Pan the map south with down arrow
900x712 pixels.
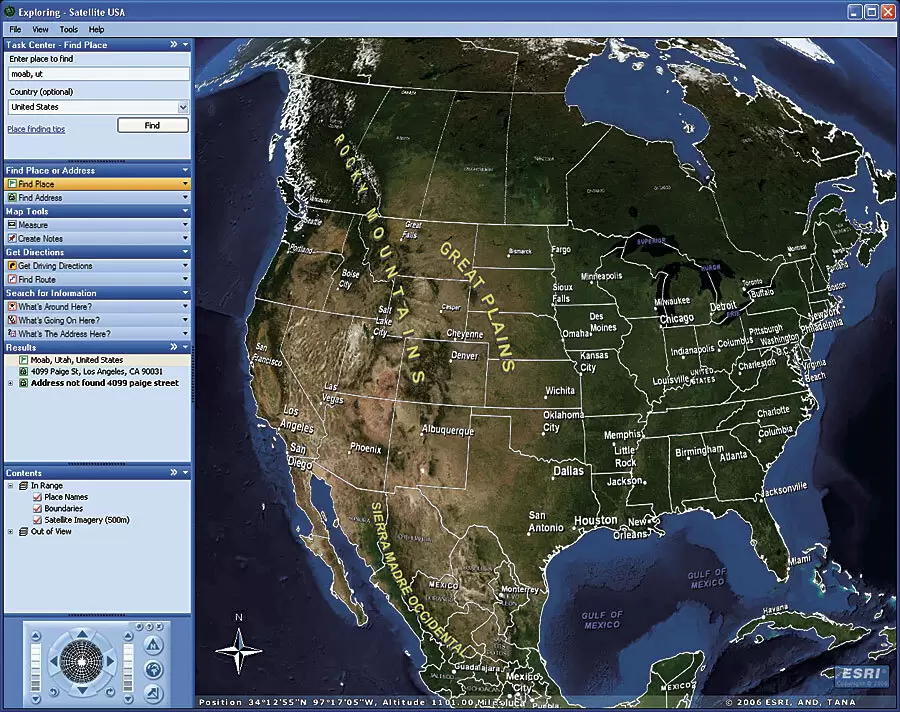coord(82,690)
